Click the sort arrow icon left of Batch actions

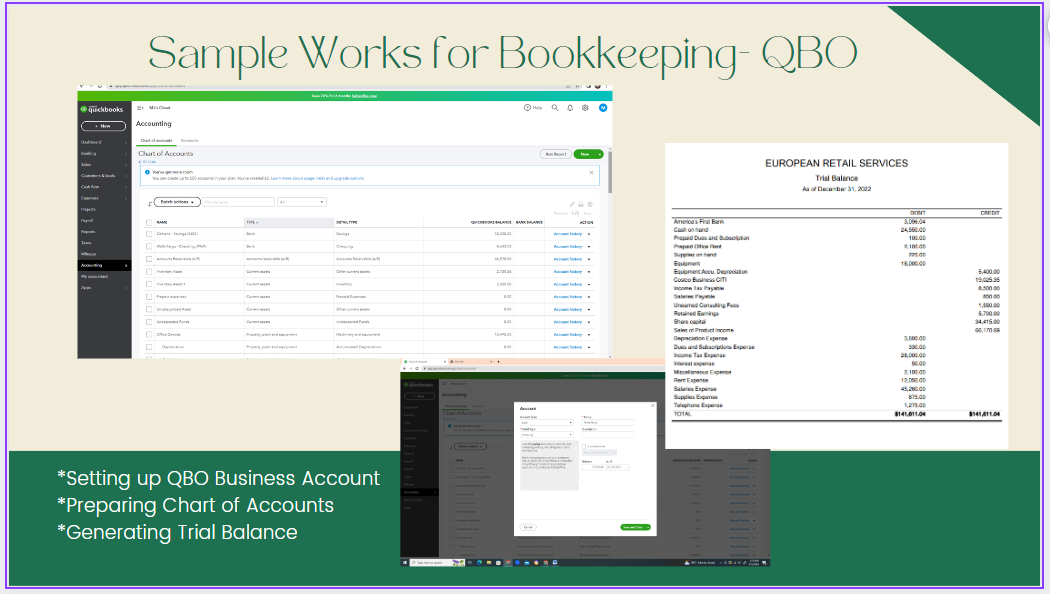149,204
